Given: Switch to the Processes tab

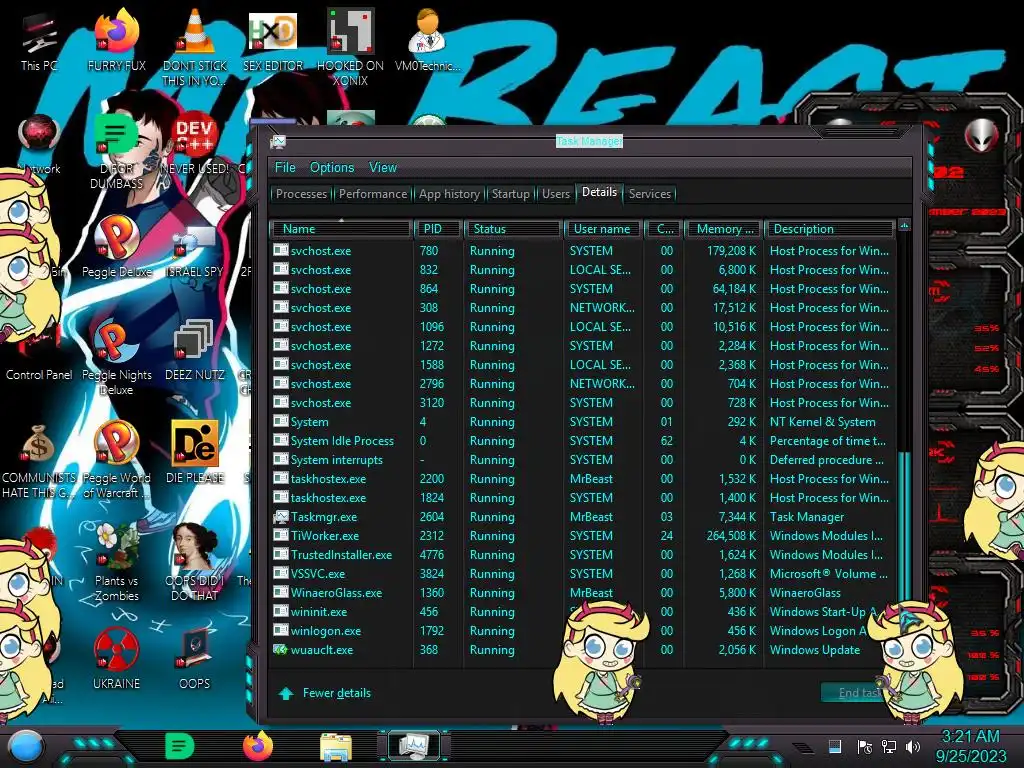Looking at the screenshot, I should point(301,193).
